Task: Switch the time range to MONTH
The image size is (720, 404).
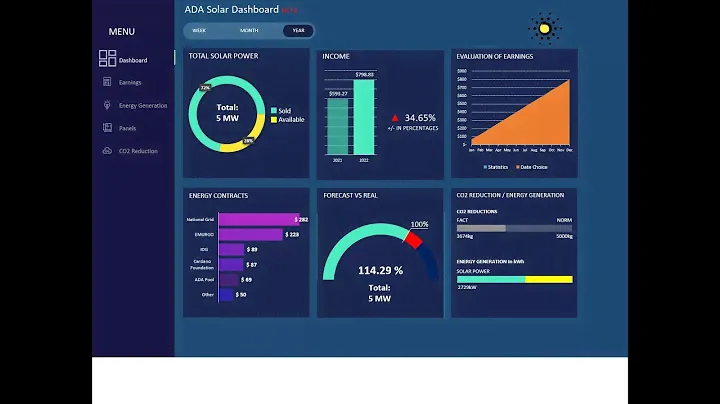Action: (x=249, y=31)
